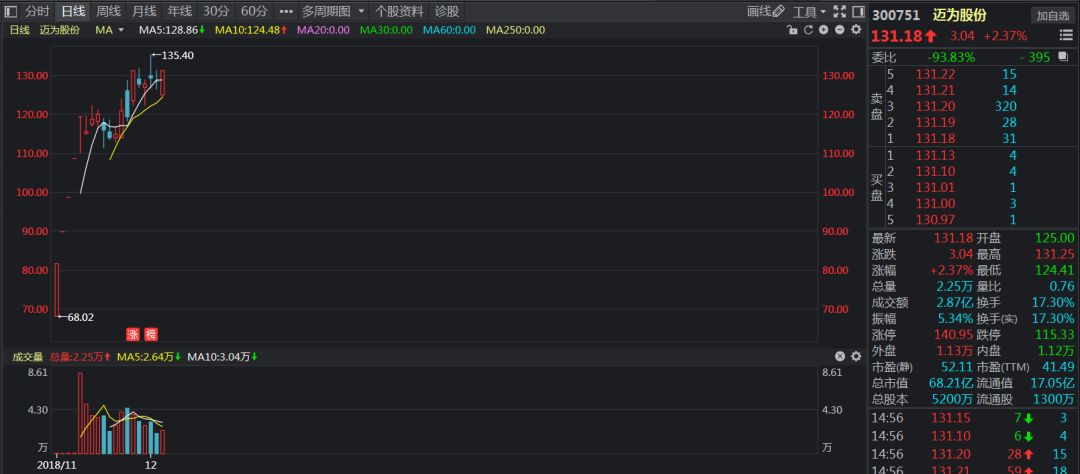Screen dimensions: 1080x474
Task: Enter fullscreen chart view
Action: [838, 11]
